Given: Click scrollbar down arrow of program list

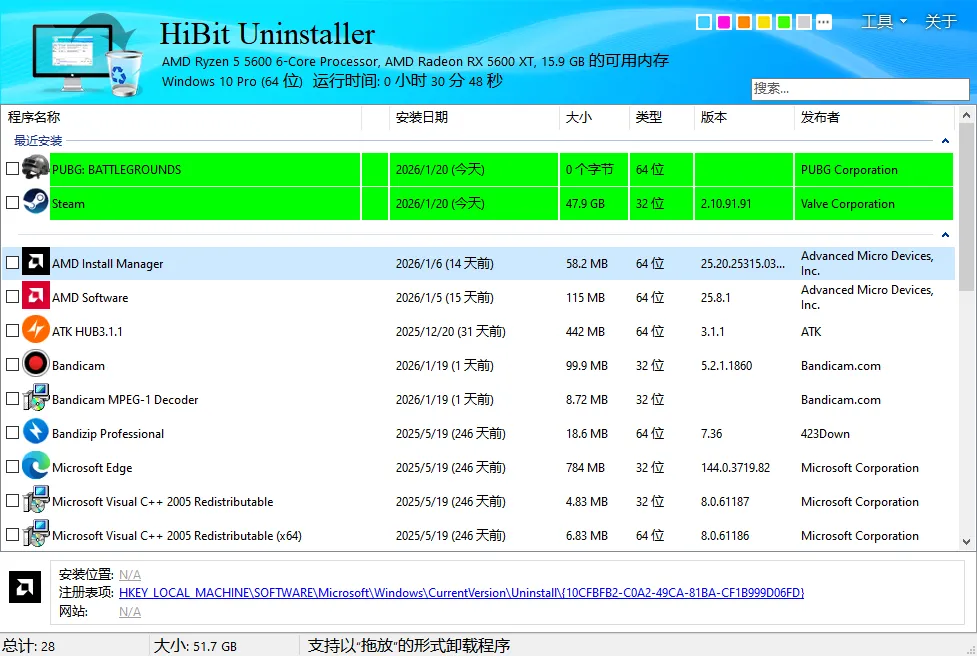Looking at the screenshot, I should coord(966,541).
